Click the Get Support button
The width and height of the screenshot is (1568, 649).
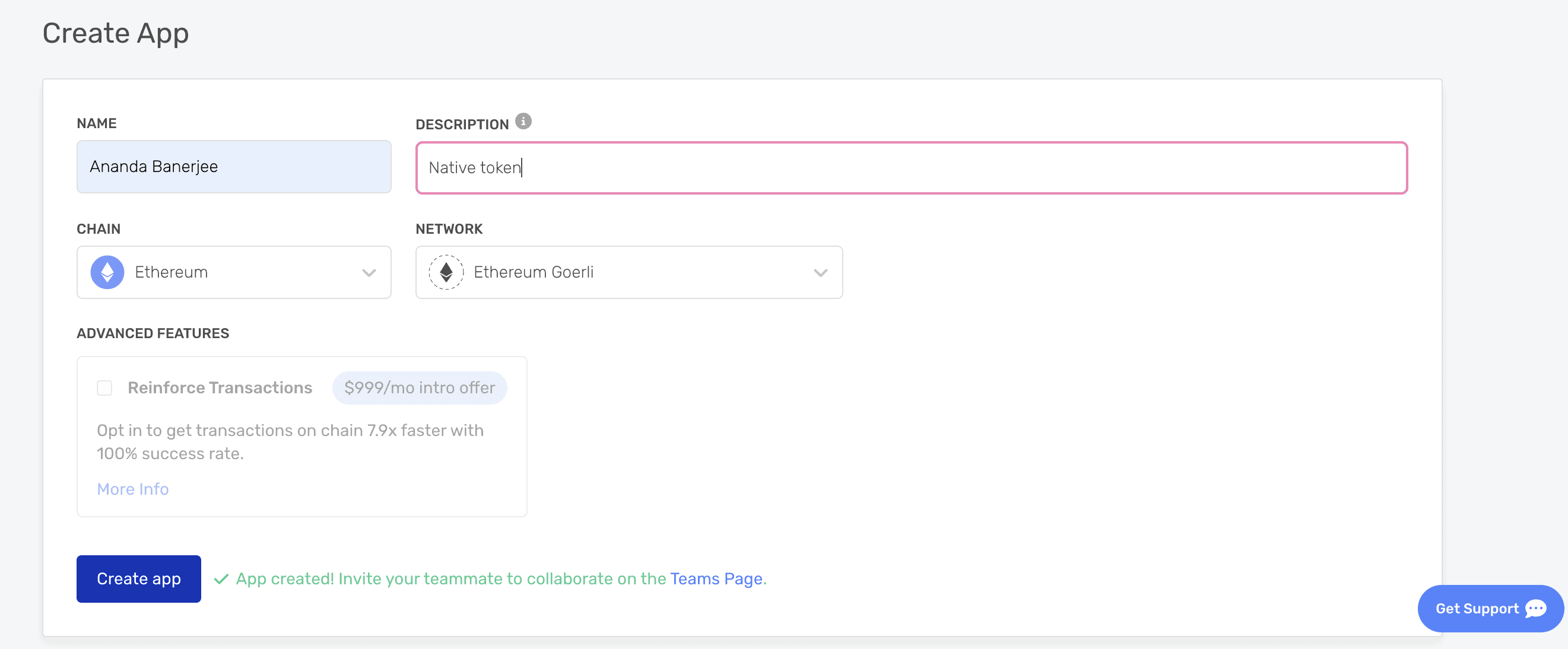[1477, 608]
